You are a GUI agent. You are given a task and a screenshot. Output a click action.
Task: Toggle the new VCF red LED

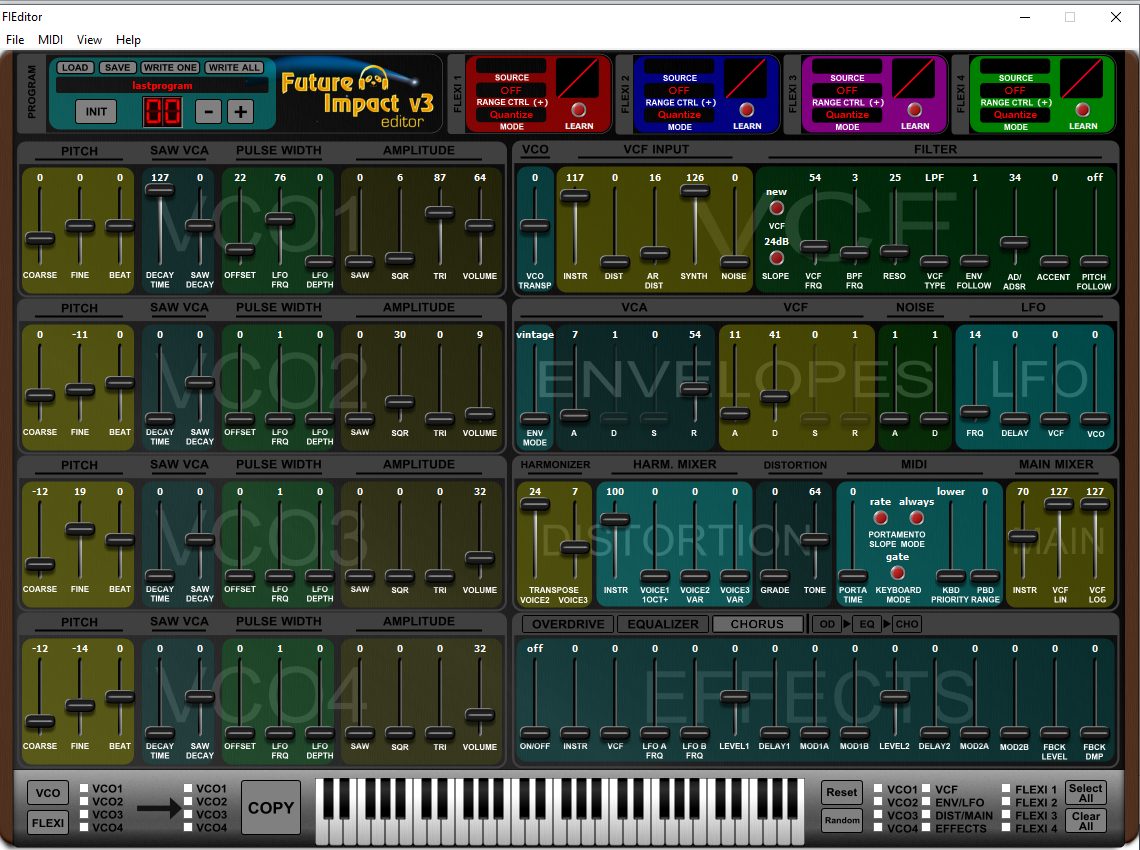click(x=776, y=208)
